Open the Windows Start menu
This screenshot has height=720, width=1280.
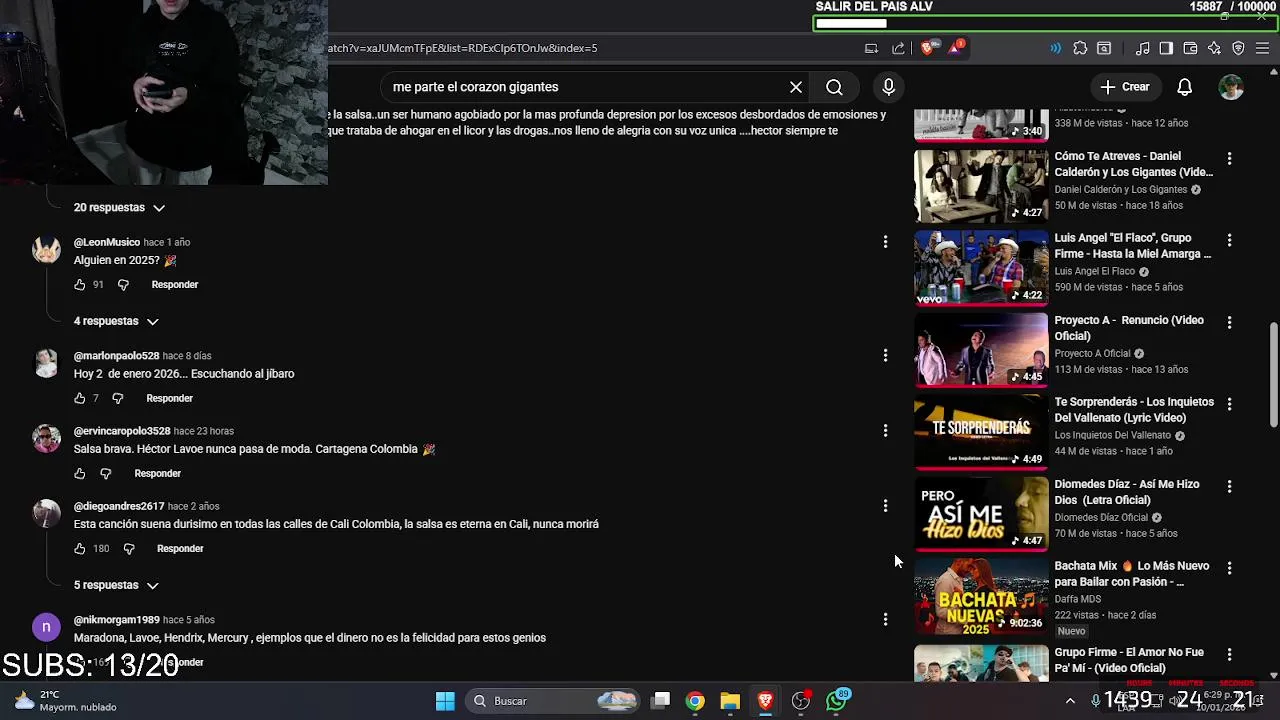coord(445,701)
